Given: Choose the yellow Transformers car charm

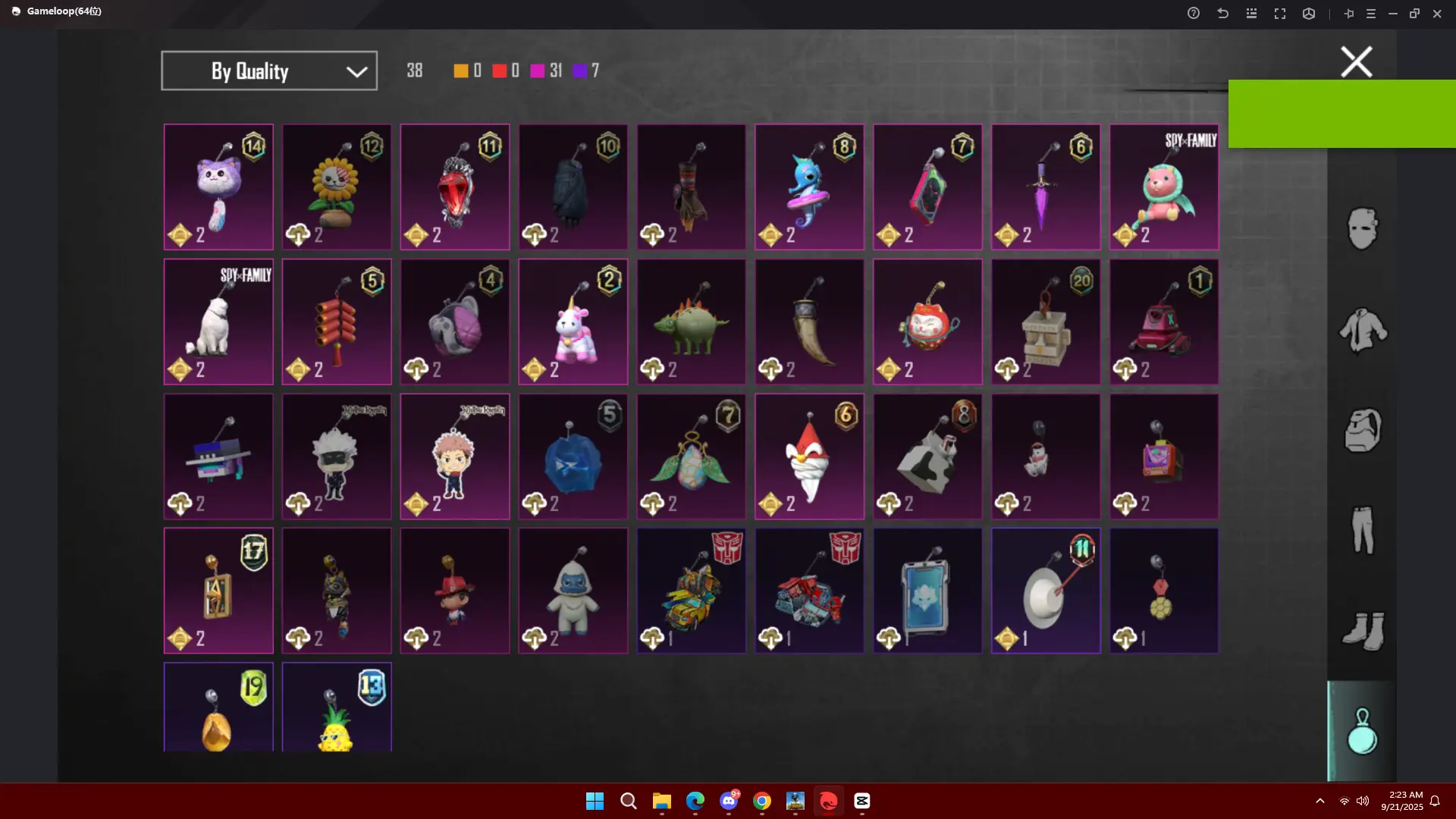Looking at the screenshot, I should (x=691, y=590).
